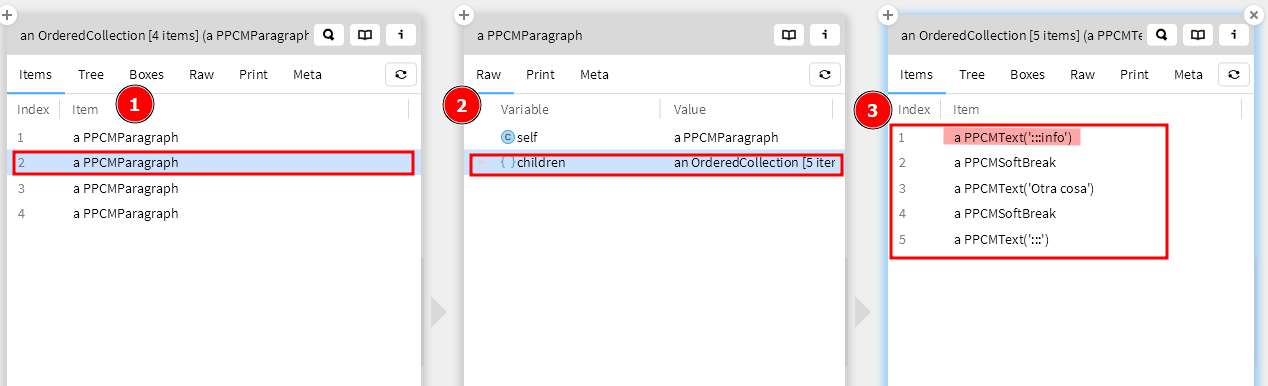Click book icon in PPCMParagraph pane
Viewport: 1268px width, 386px height.
pyautogui.click(x=789, y=35)
